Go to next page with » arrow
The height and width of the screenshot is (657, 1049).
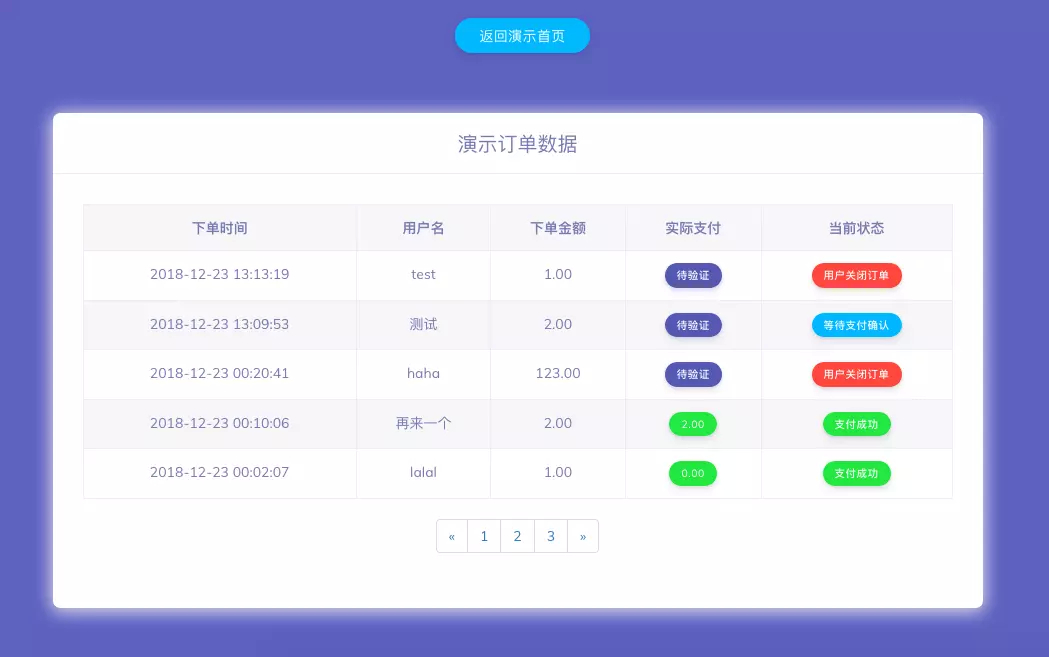(583, 536)
